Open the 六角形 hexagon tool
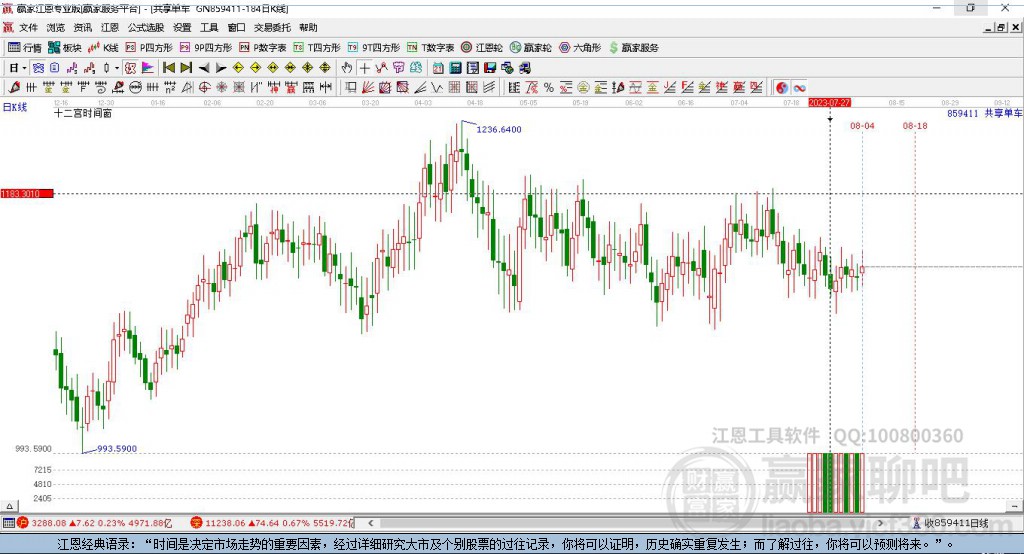 (580, 48)
